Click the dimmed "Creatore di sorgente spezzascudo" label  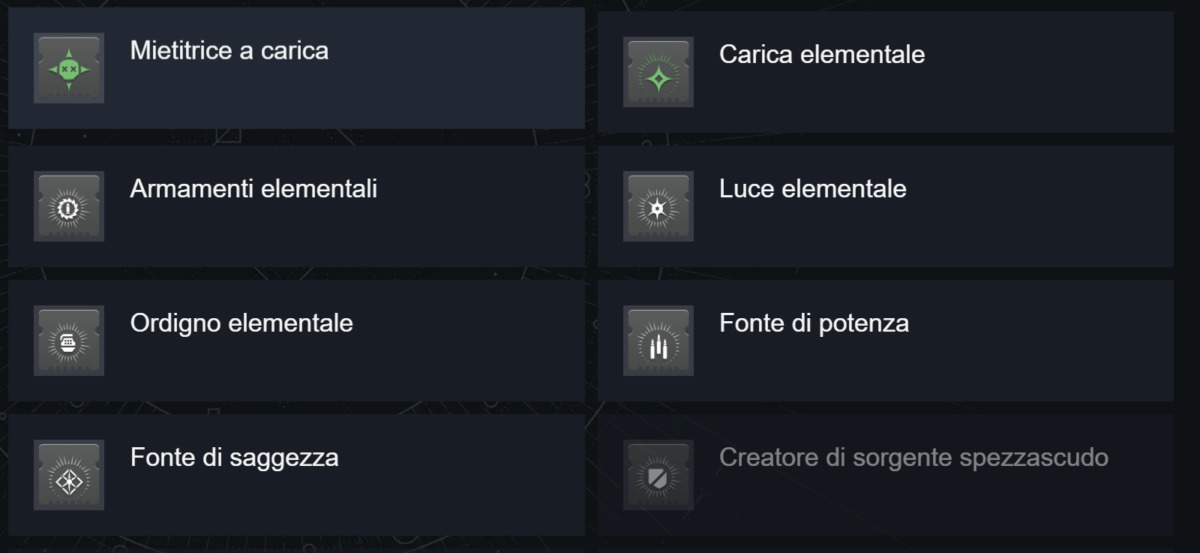[913, 458]
